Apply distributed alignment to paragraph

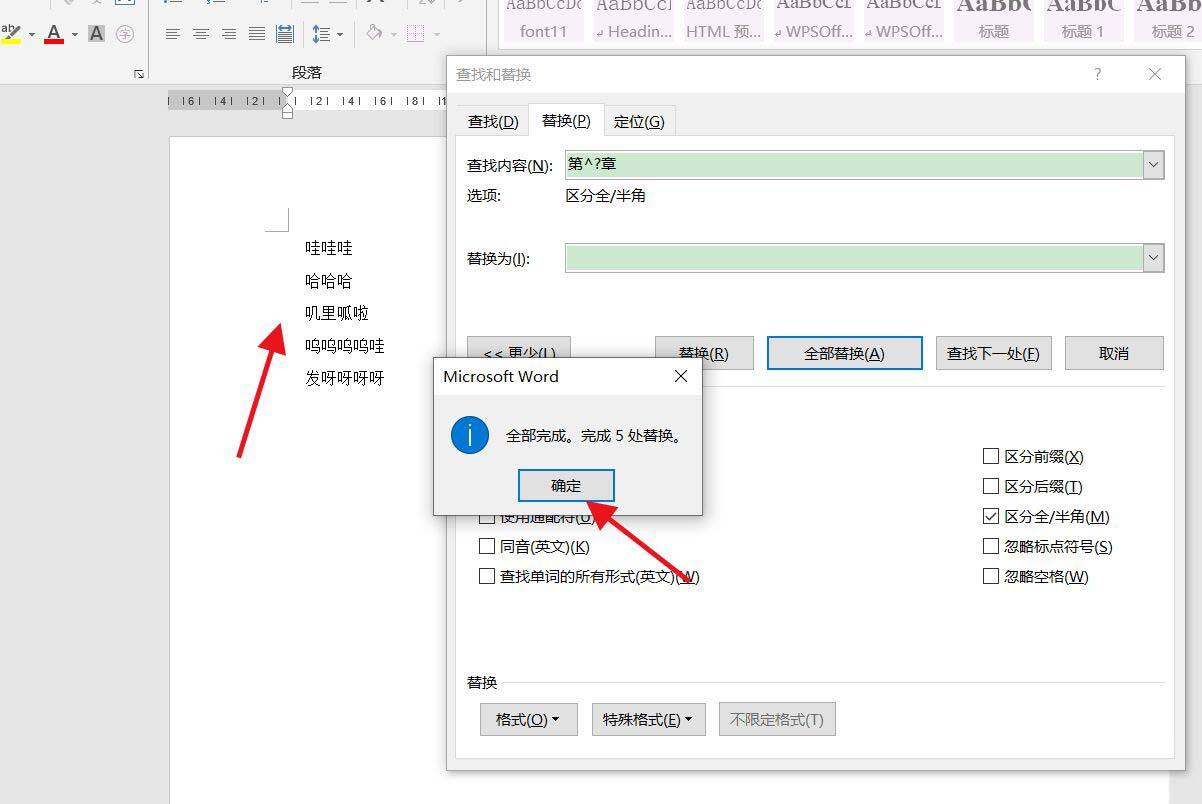coord(285,34)
